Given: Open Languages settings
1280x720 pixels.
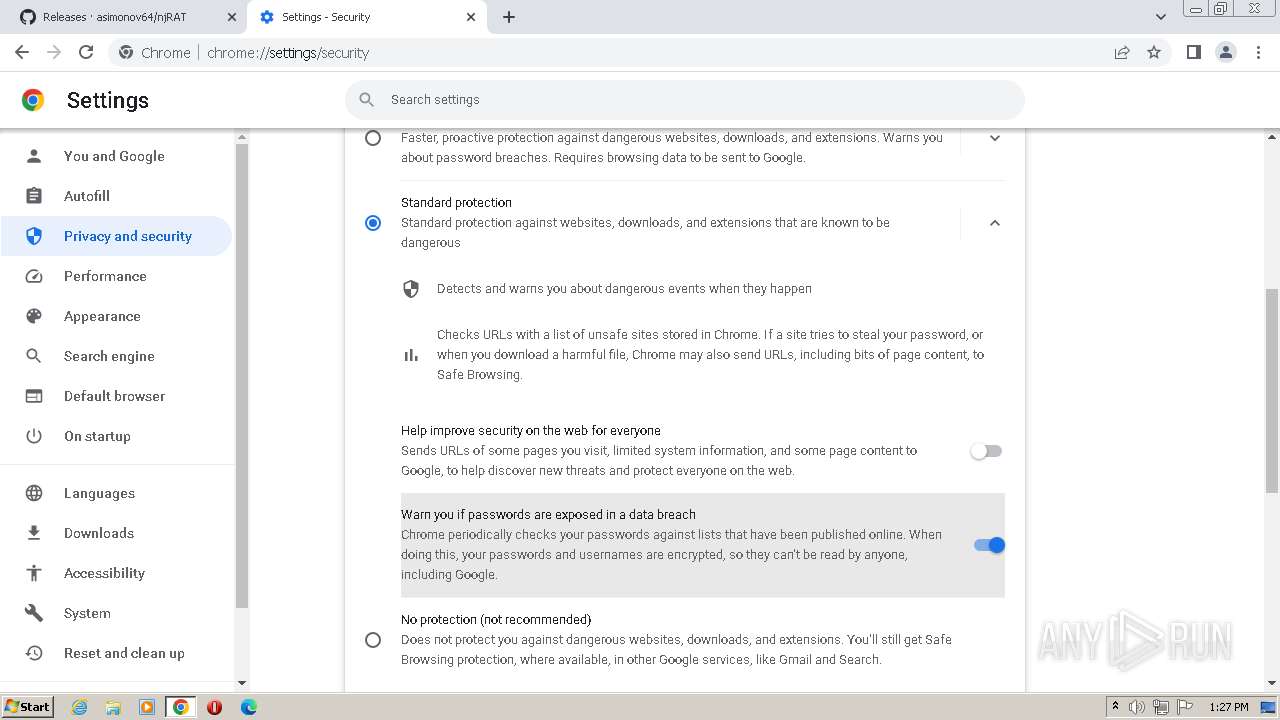Looking at the screenshot, I should click(116, 493).
